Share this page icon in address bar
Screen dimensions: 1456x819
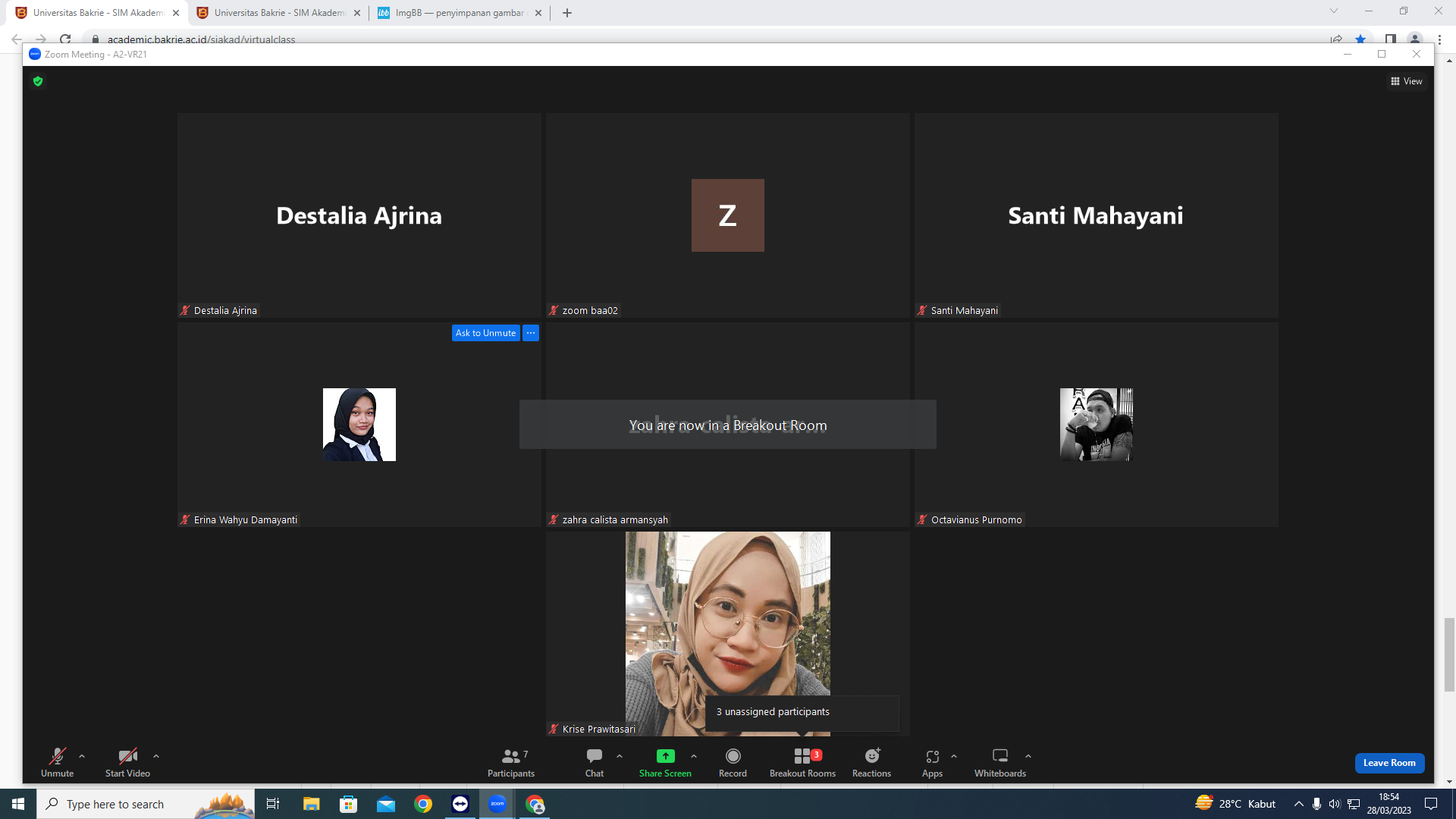(1336, 39)
